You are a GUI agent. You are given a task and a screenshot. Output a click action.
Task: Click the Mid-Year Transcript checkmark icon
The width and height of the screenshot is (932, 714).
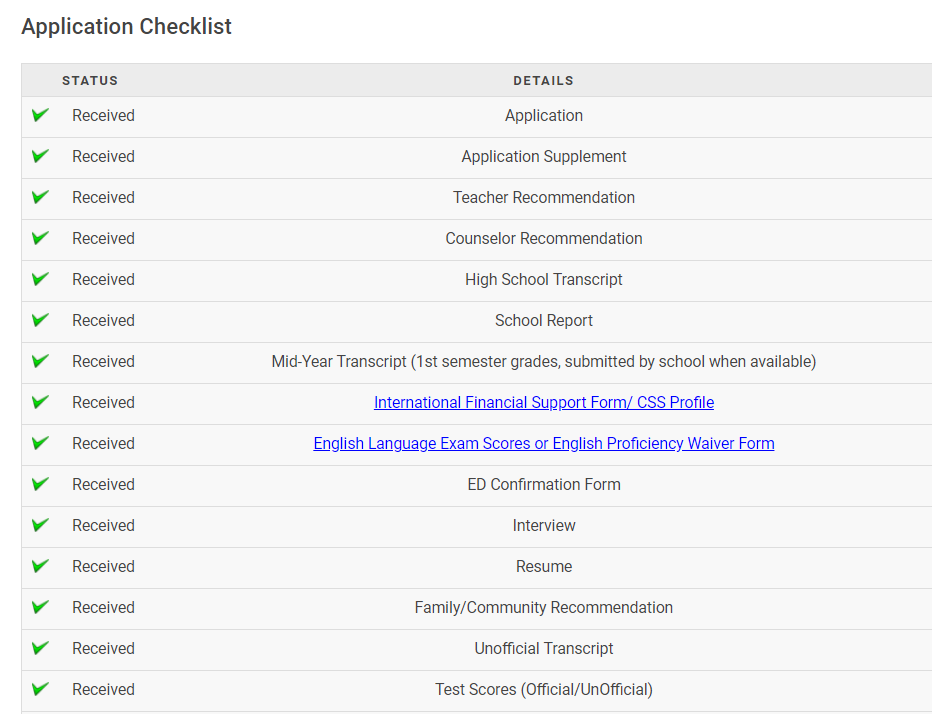click(x=40, y=361)
